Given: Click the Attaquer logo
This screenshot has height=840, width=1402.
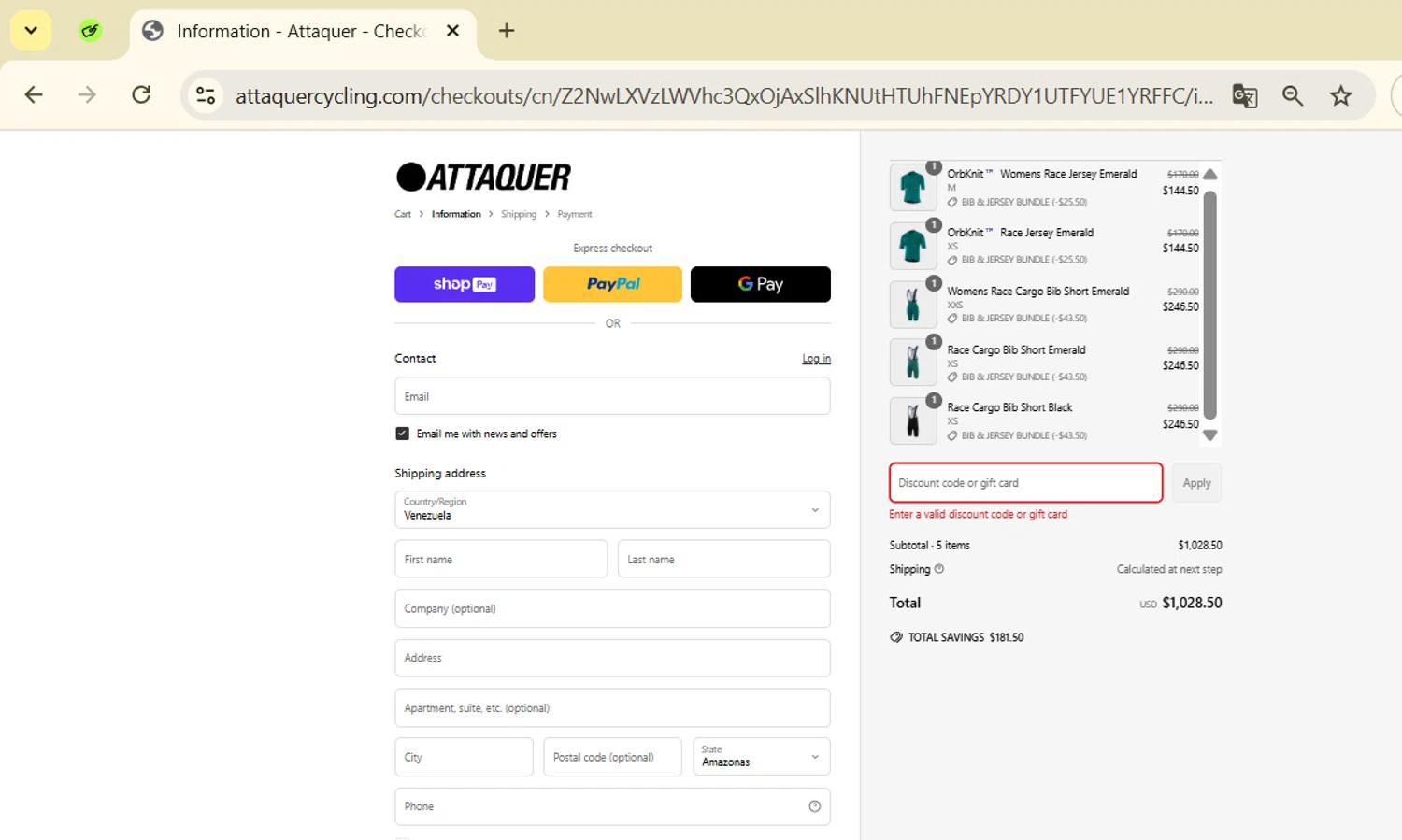Looking at the screenshot, I should 483,177.
